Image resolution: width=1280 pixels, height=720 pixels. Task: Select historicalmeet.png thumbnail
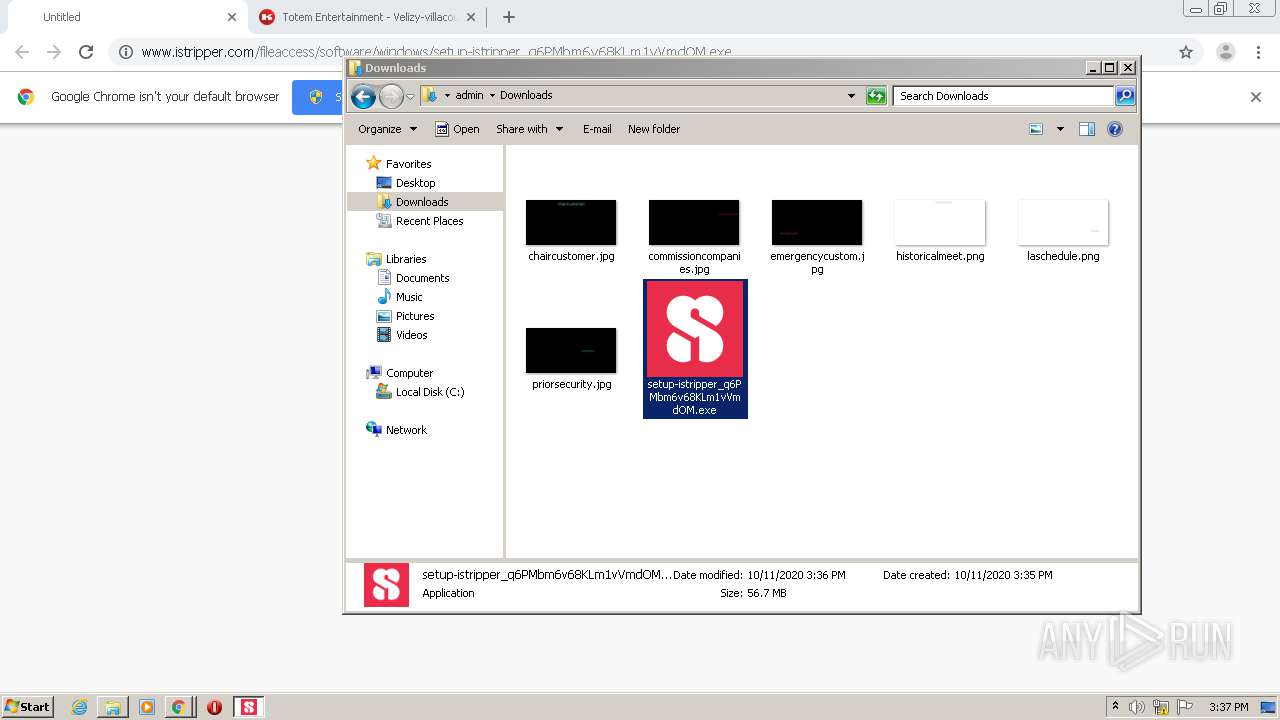[940, 222]
